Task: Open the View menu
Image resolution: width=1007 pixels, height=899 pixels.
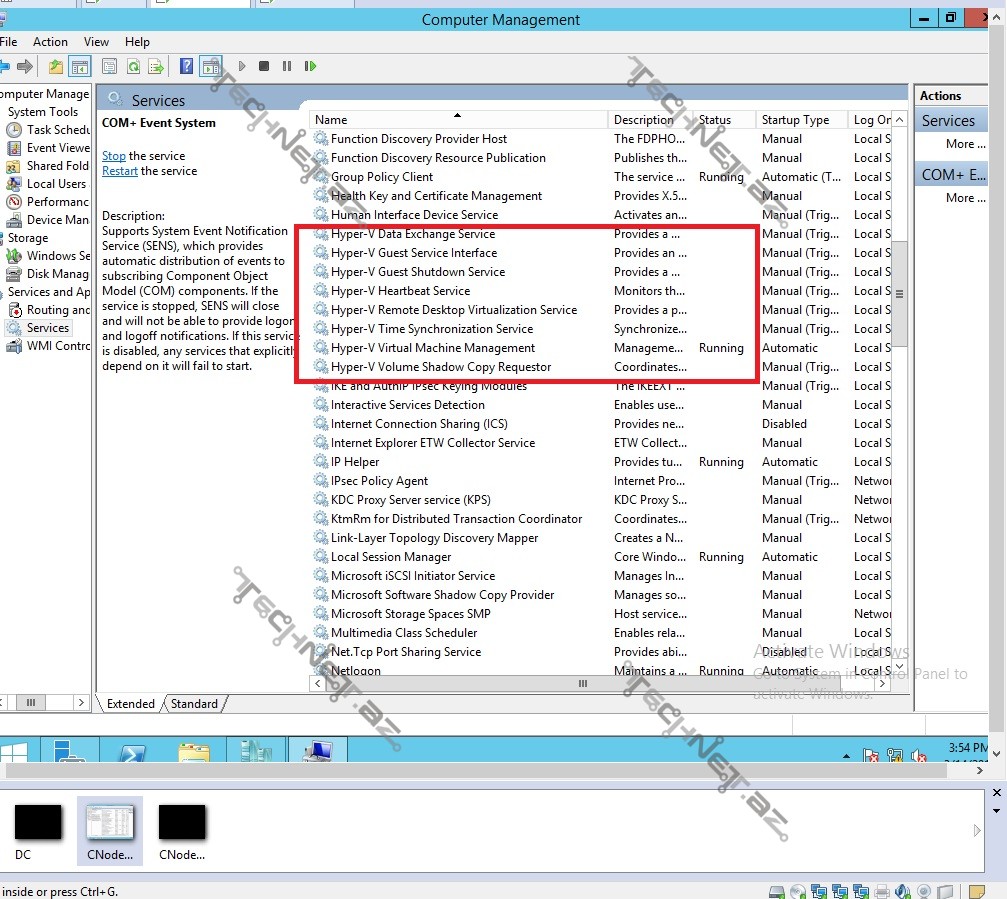Action: [x=97, y=42]
